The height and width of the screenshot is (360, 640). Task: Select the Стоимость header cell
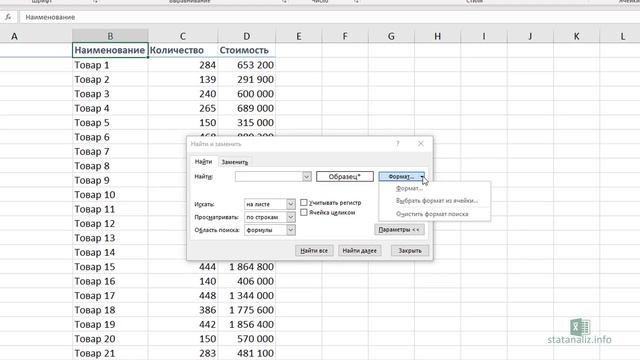[x=247, y=50]
